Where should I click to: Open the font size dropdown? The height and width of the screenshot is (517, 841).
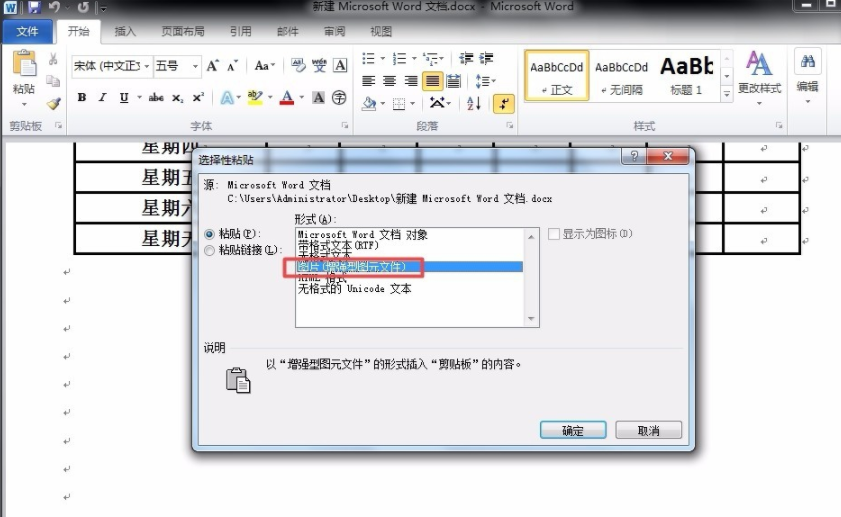point(195,66)
